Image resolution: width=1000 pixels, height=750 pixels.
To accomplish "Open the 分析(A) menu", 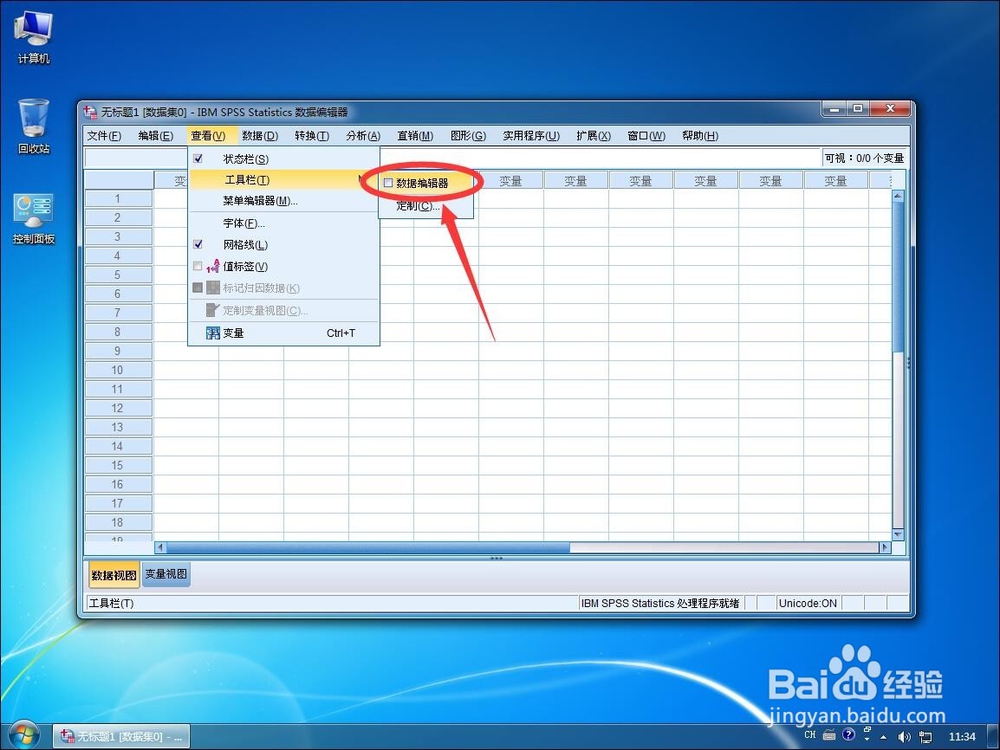I will point(363,136).
